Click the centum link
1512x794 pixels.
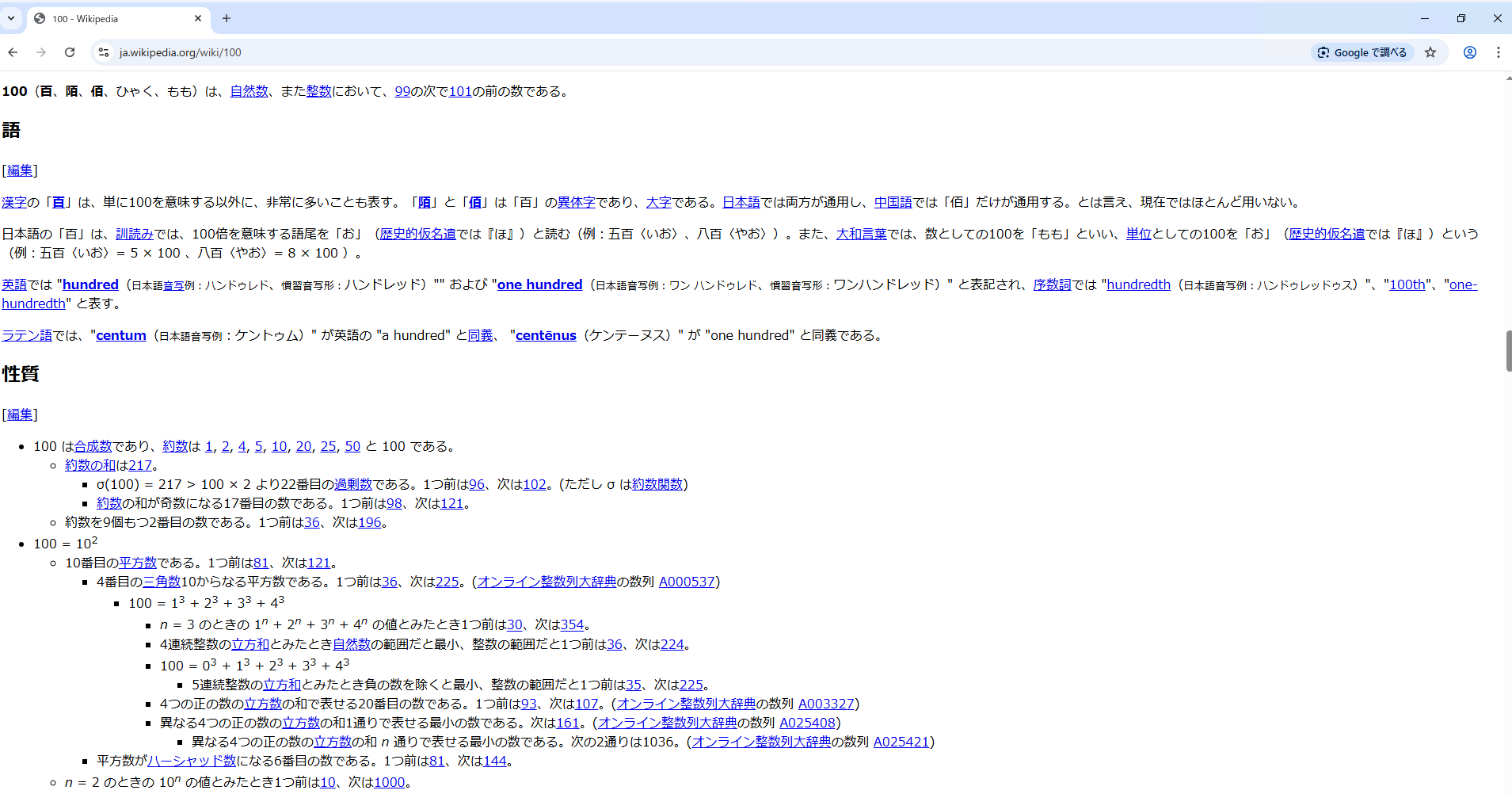click(121, 335)
